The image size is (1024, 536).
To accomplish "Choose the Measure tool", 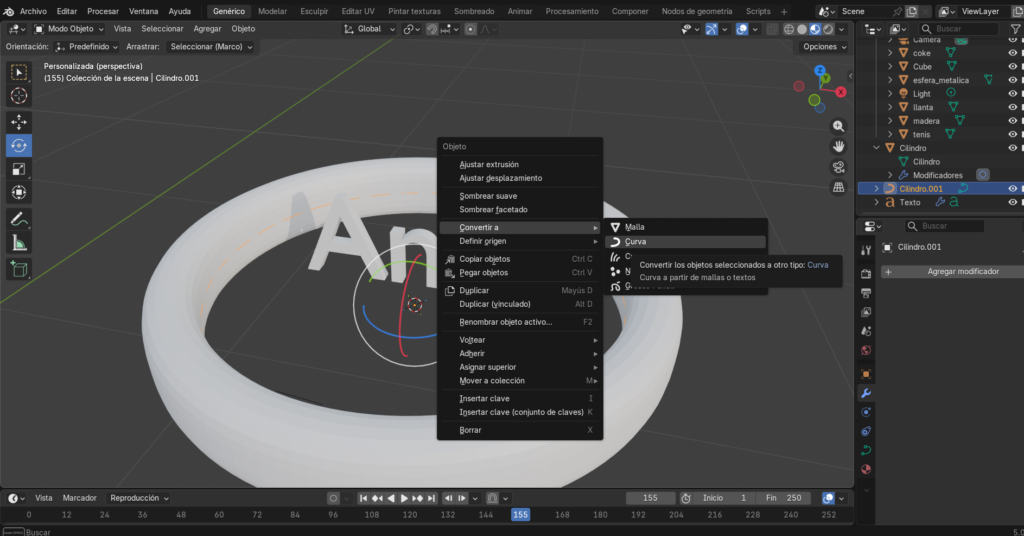I will (19, 243).
